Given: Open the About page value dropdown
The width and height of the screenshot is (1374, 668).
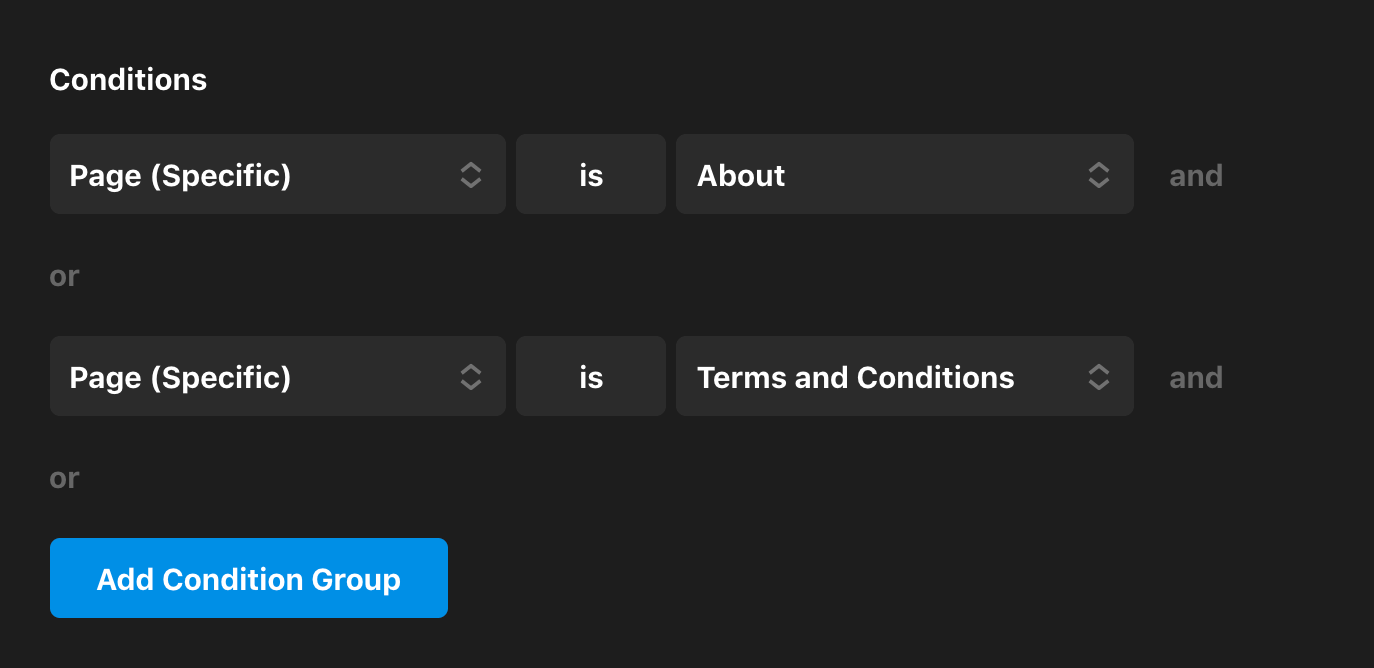Looking at the screenshot, I should 904,175.
